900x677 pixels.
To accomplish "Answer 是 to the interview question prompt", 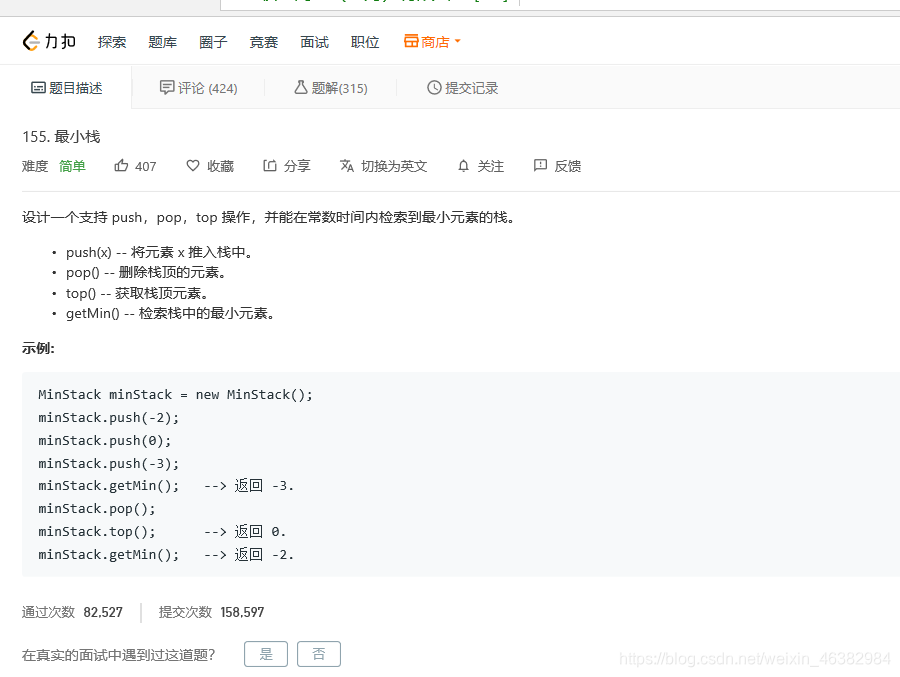I will [x=265, y=653].
